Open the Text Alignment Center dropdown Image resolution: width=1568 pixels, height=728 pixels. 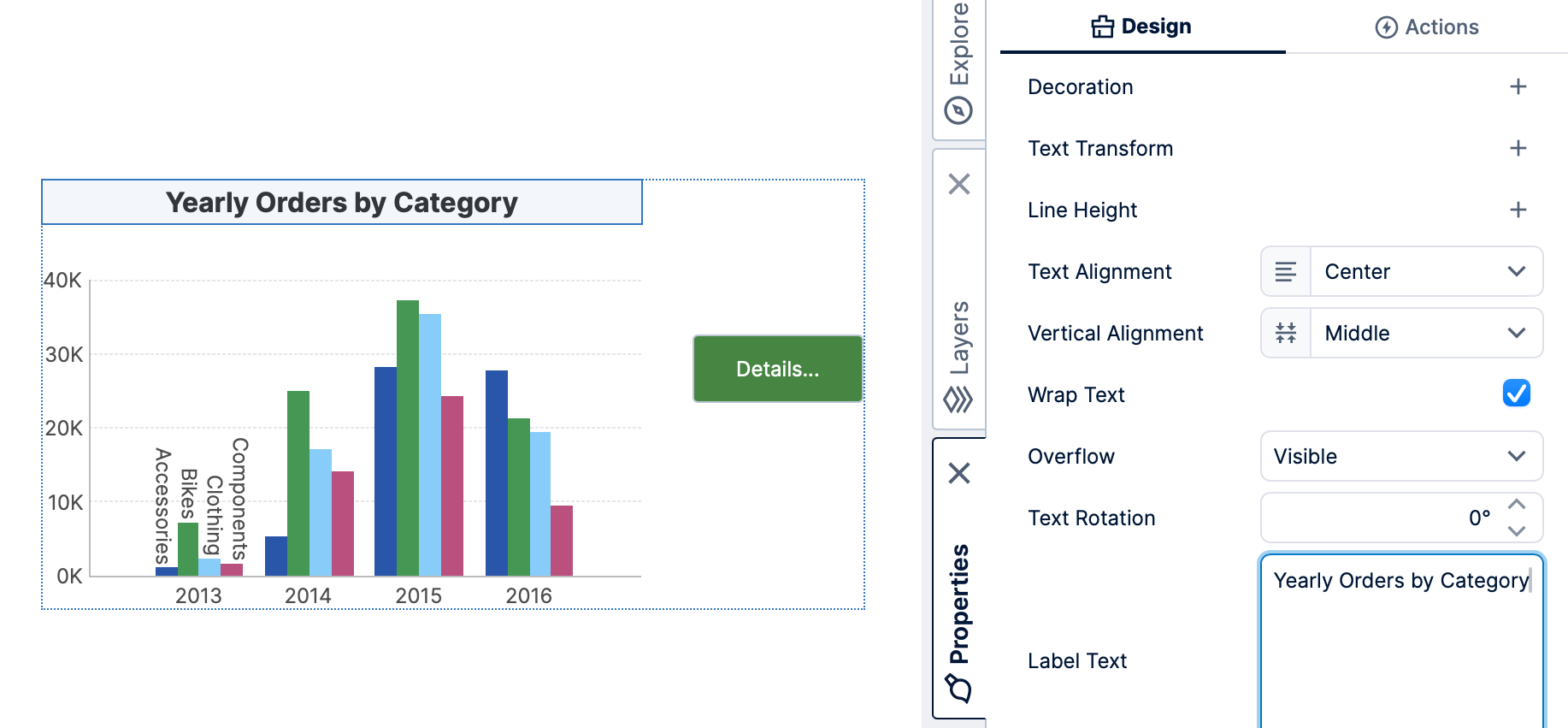pyautogui.click(x=1425, y=272)
